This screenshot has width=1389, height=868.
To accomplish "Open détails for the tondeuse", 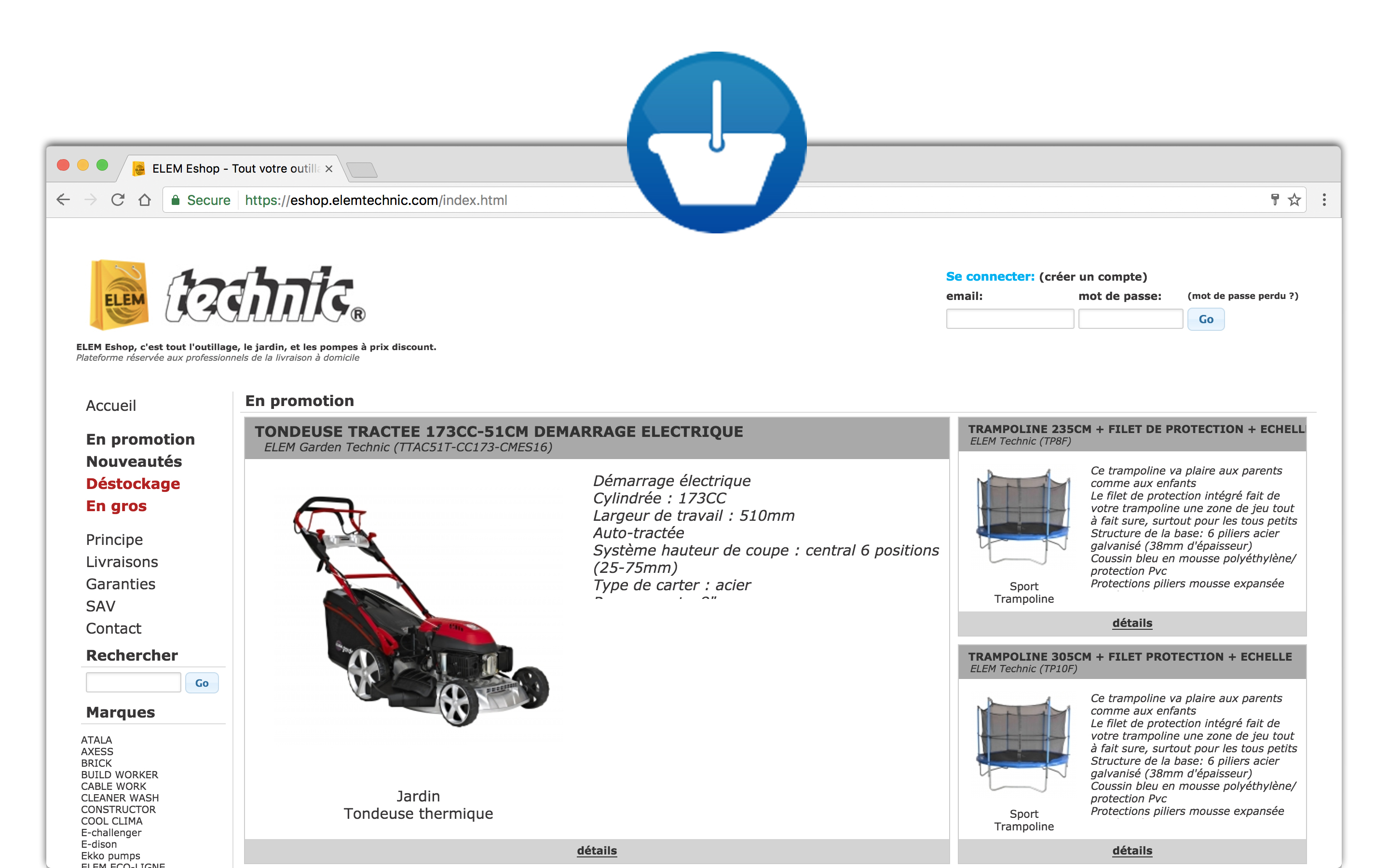I will click(x=597, y=850).
